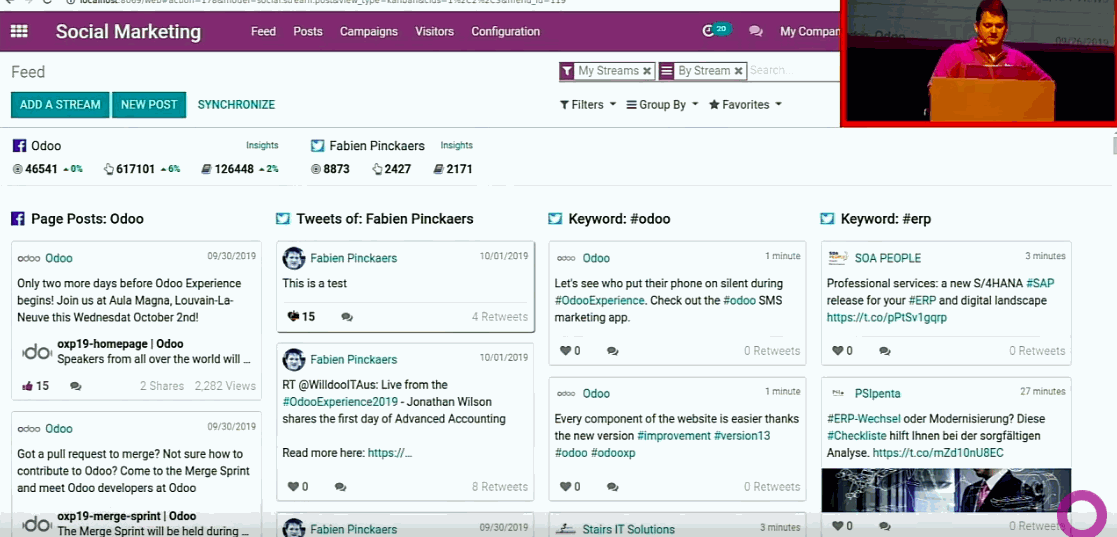
Task: Like the SOA PEOPLE tweet
Action: click(x=838, y=350)
